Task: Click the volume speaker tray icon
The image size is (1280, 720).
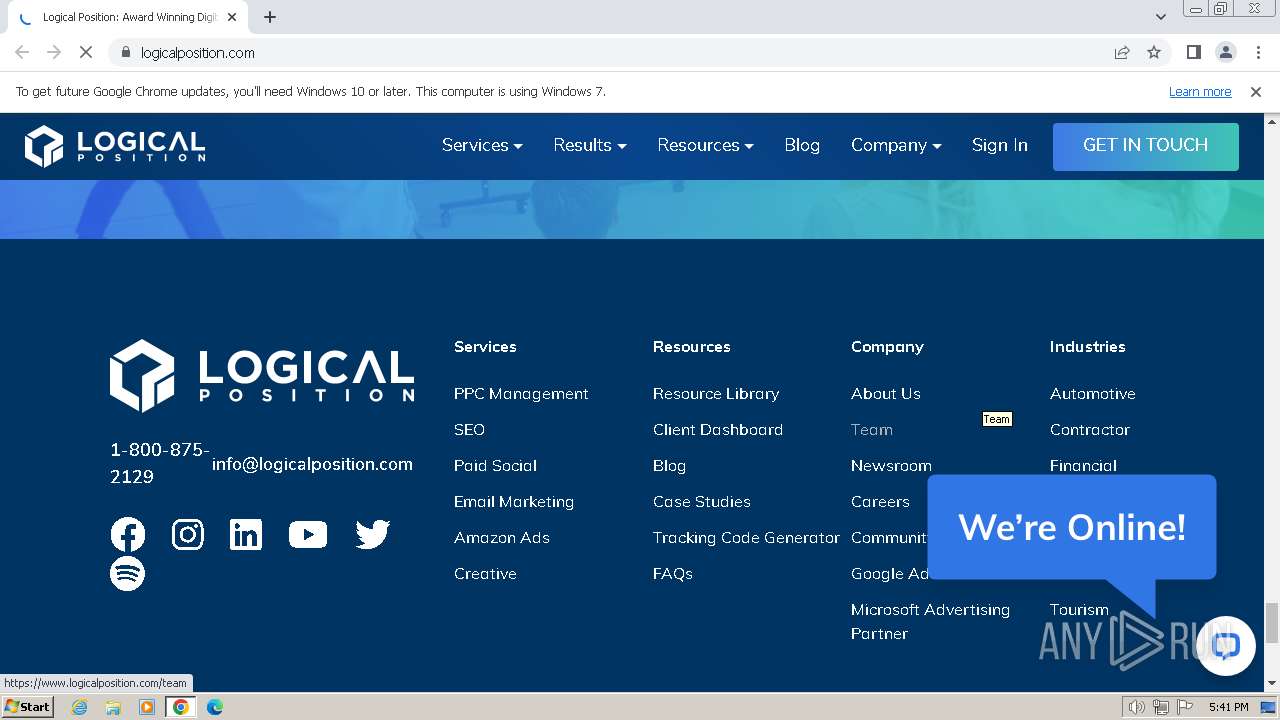Action: [x=1137, y=707]
